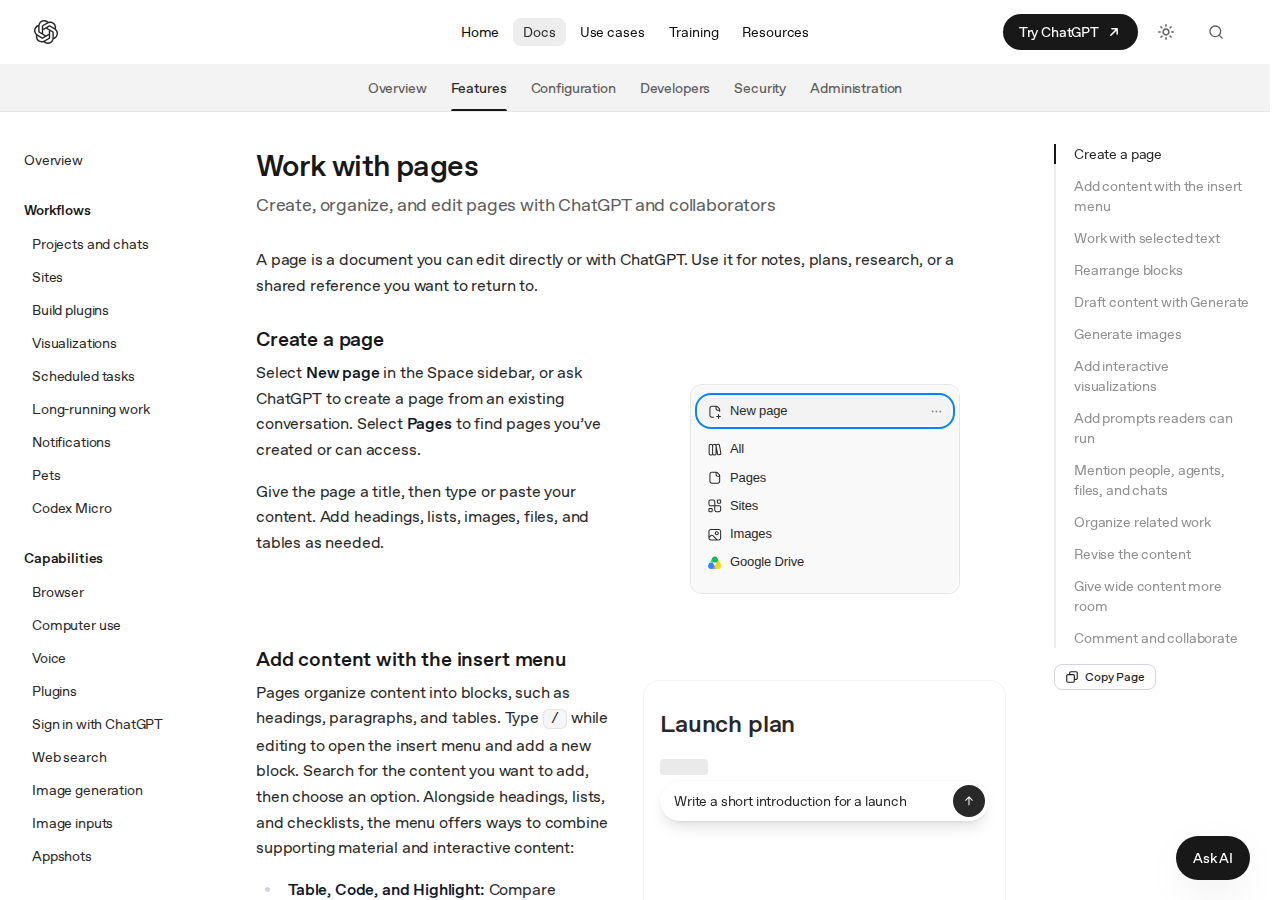Switch to the Developers tab
The image size is (1280, 900).
(675, 88)
